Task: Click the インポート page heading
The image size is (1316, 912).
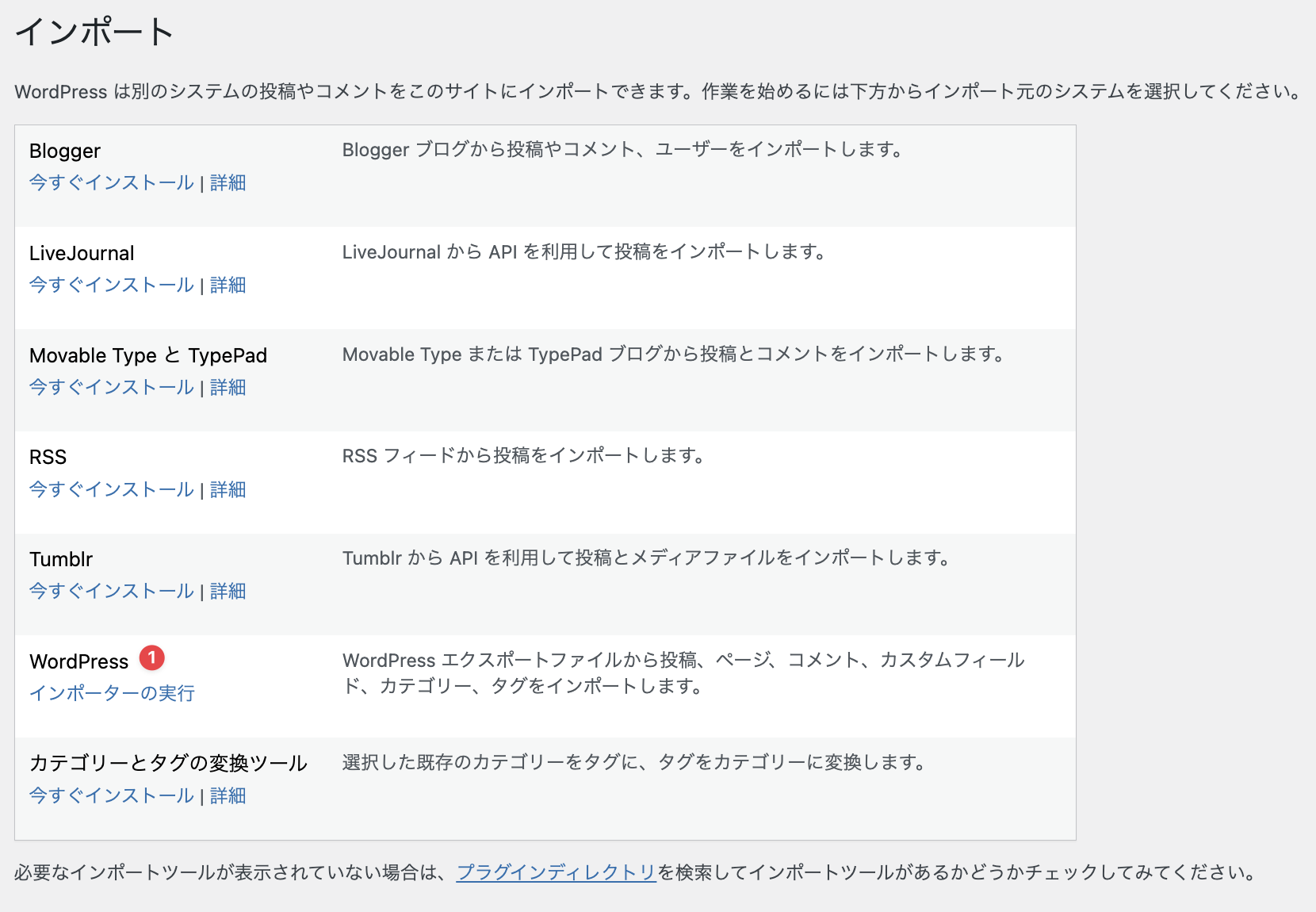Action: point(94,33)
